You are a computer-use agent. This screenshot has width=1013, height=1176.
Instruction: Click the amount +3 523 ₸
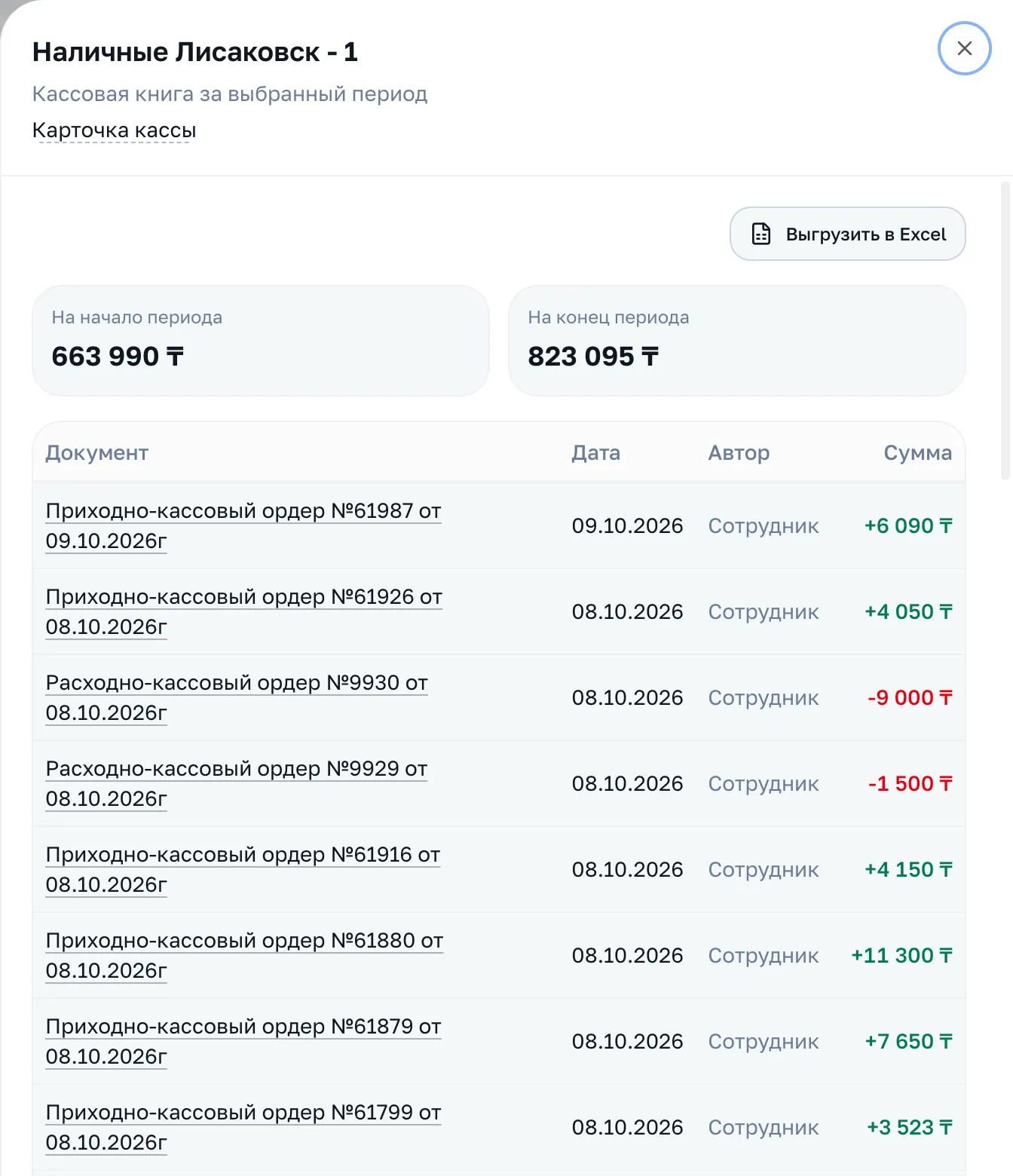point(909,1127)
